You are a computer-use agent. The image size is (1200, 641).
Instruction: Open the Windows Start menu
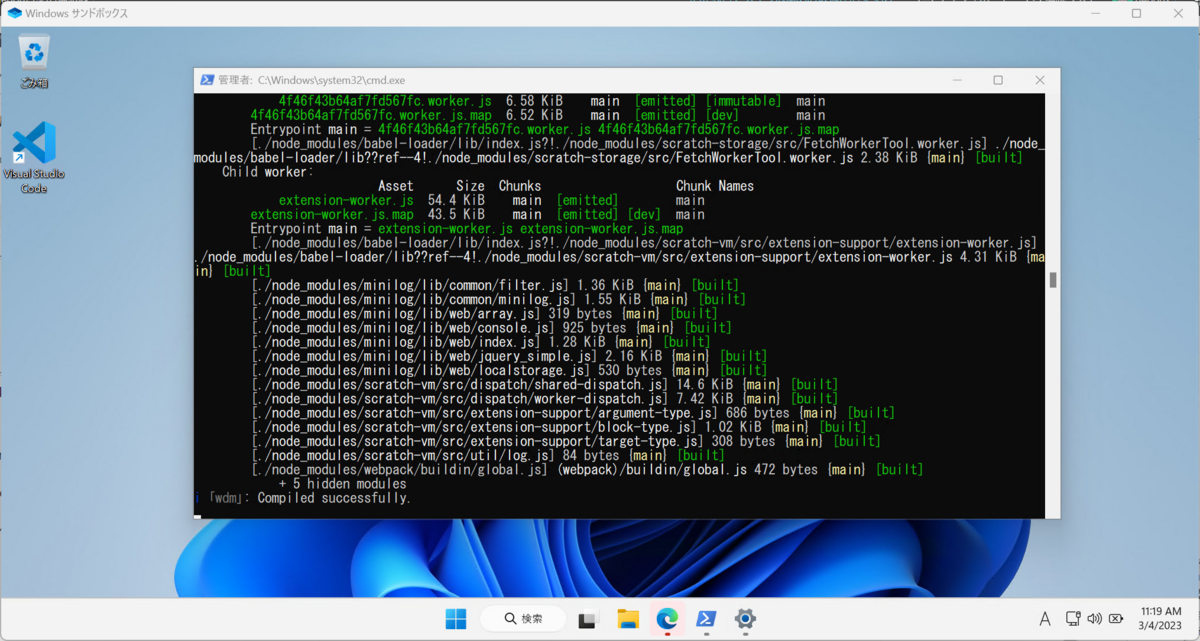click(x=456, y=619)
